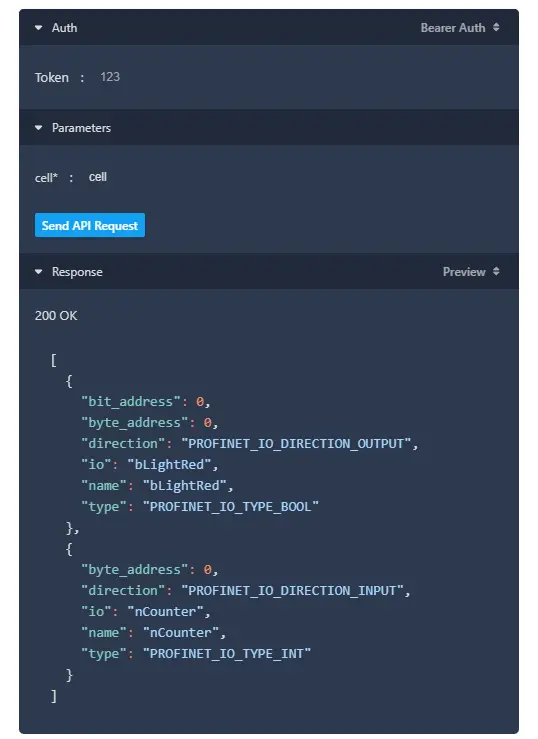Click the bit_address key in JSON
Viewport: 538px width, 739px height.
131,402
